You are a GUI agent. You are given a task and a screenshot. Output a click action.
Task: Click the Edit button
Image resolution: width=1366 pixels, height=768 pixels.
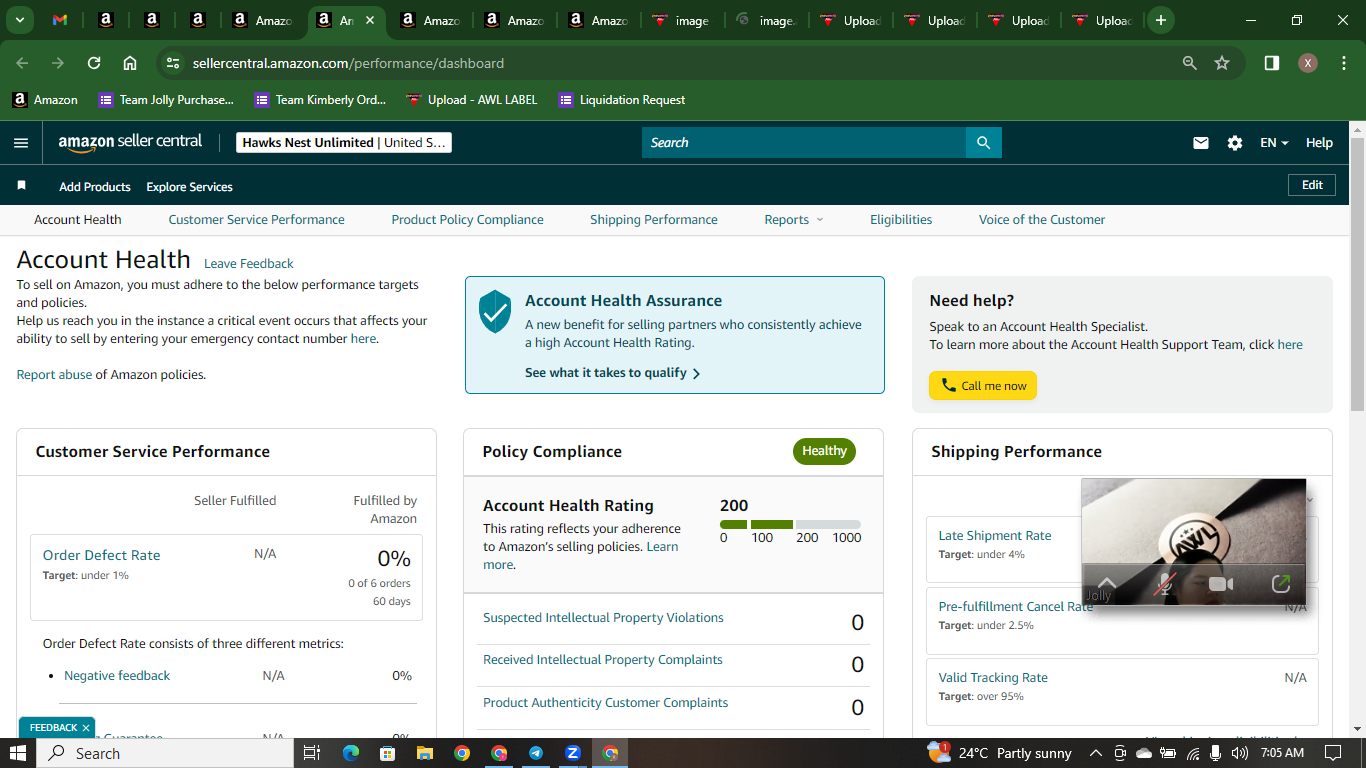tap(1312, 185)
